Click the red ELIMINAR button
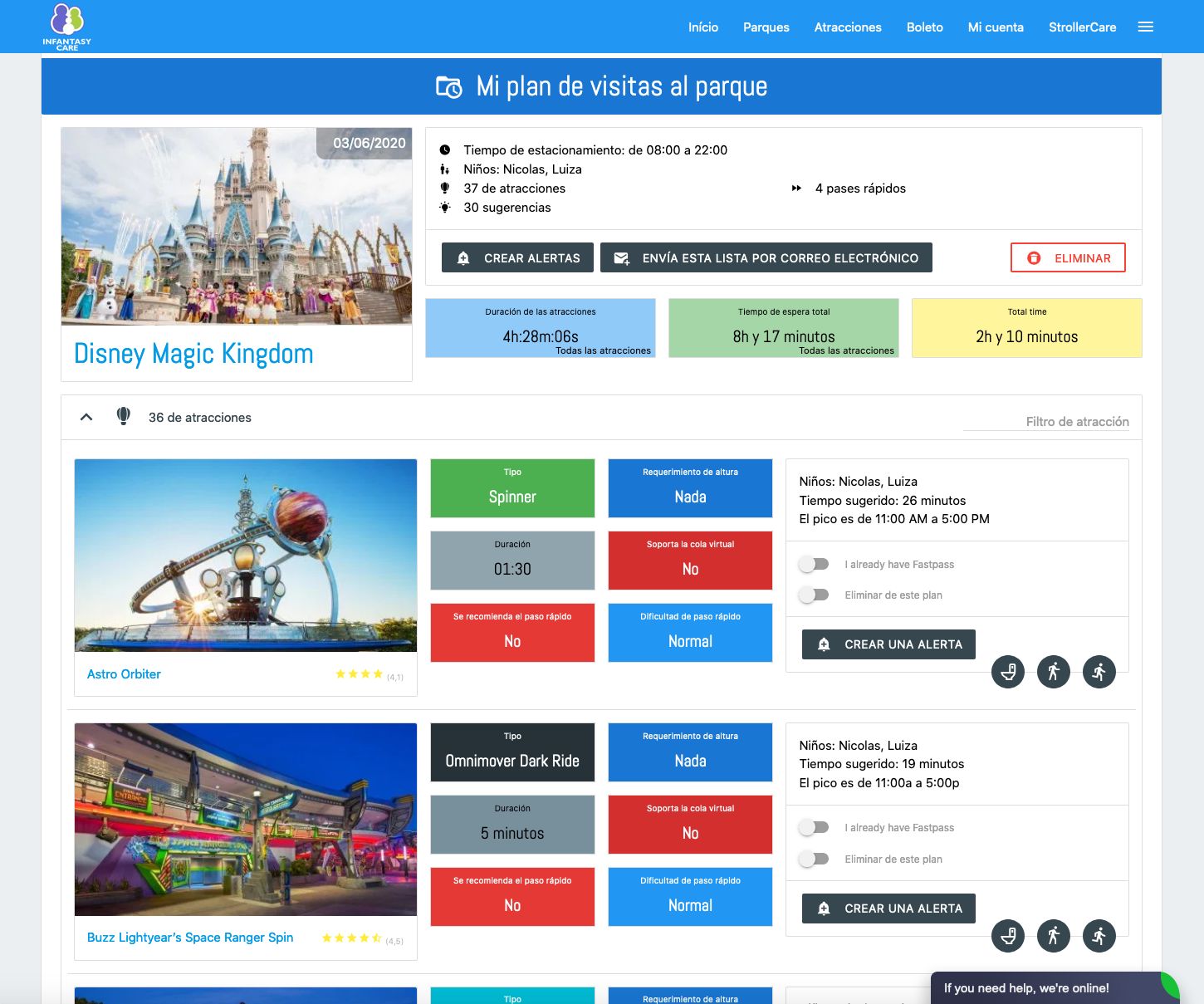Image resolution: width=1204 pixels, height=1004 pixels. coord(1068,258)
